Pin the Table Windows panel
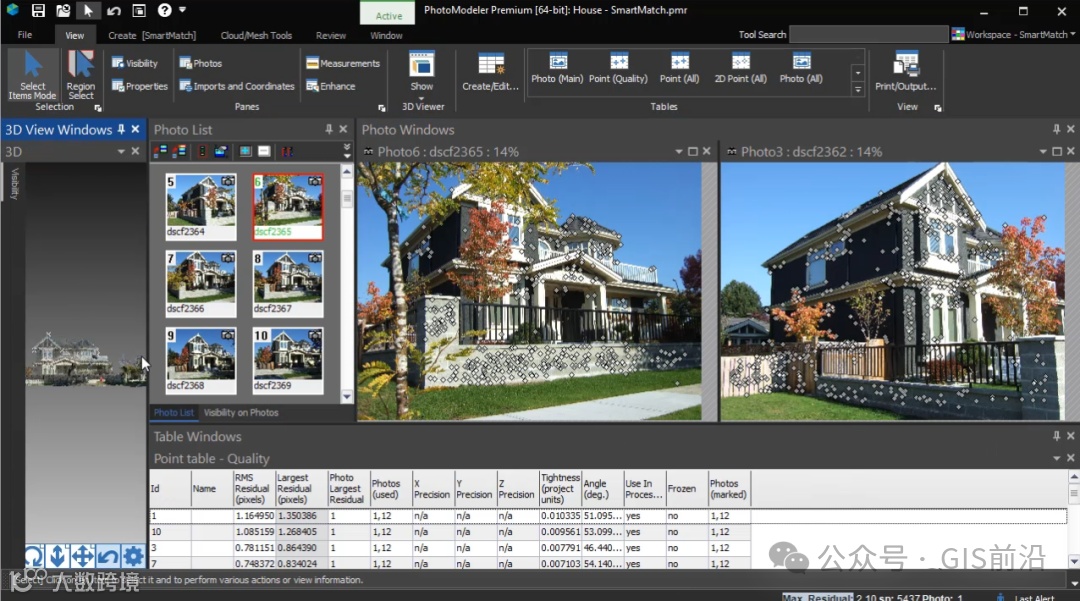The image size is (1080, 601). pos(1056,436)
